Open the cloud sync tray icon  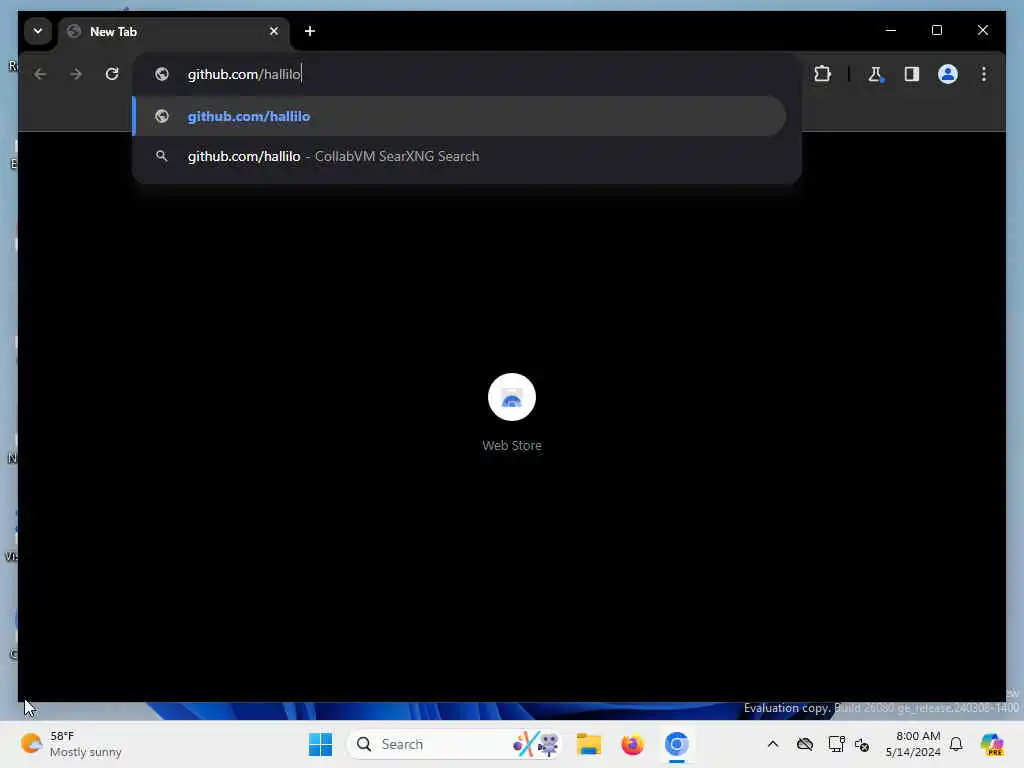(805, 744)
